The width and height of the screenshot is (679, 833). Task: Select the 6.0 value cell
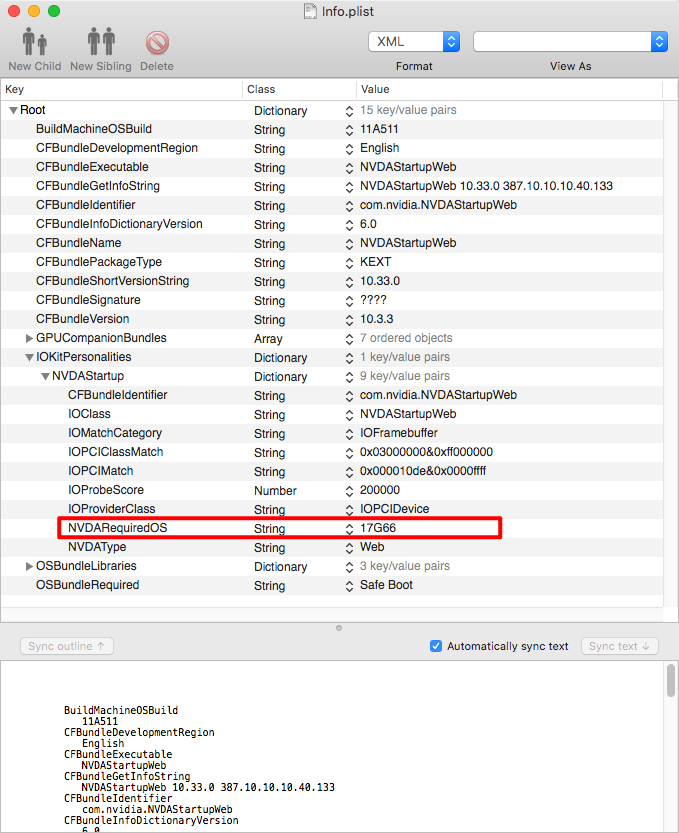point(368,224)
